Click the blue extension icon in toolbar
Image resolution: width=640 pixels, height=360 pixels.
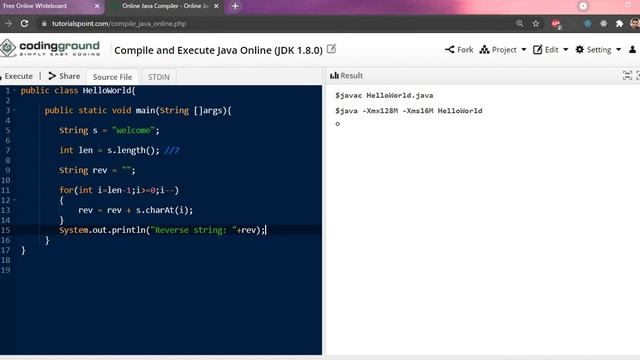click(x=587, y=24)
